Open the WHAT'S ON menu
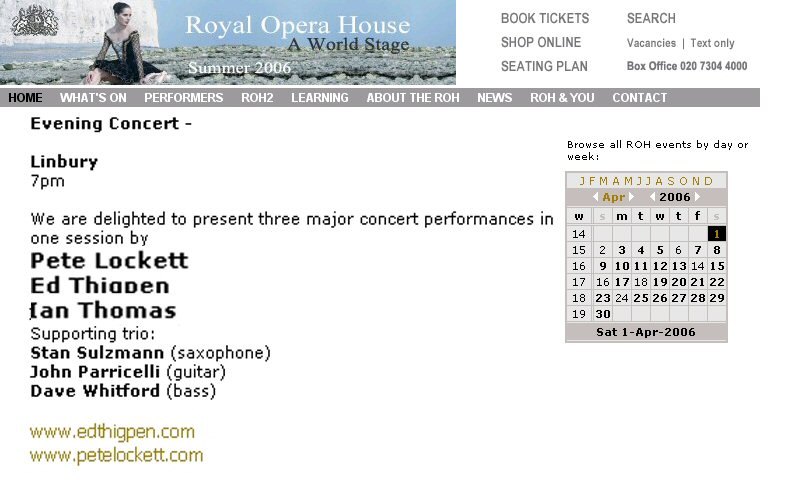The width and height of the screenshot is (786, 491). coord(93,98)
